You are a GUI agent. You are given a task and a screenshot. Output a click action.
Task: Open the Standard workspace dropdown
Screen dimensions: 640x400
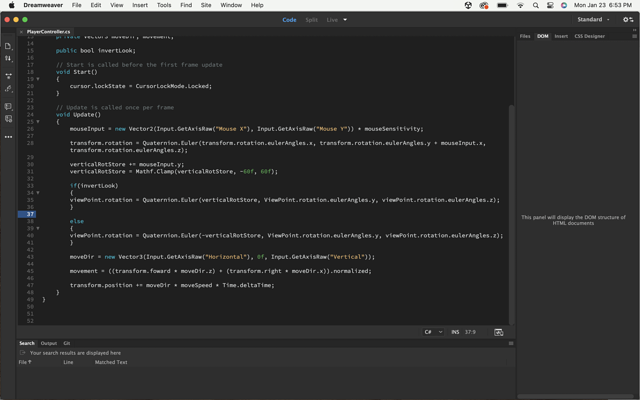[x=593, y=20]
